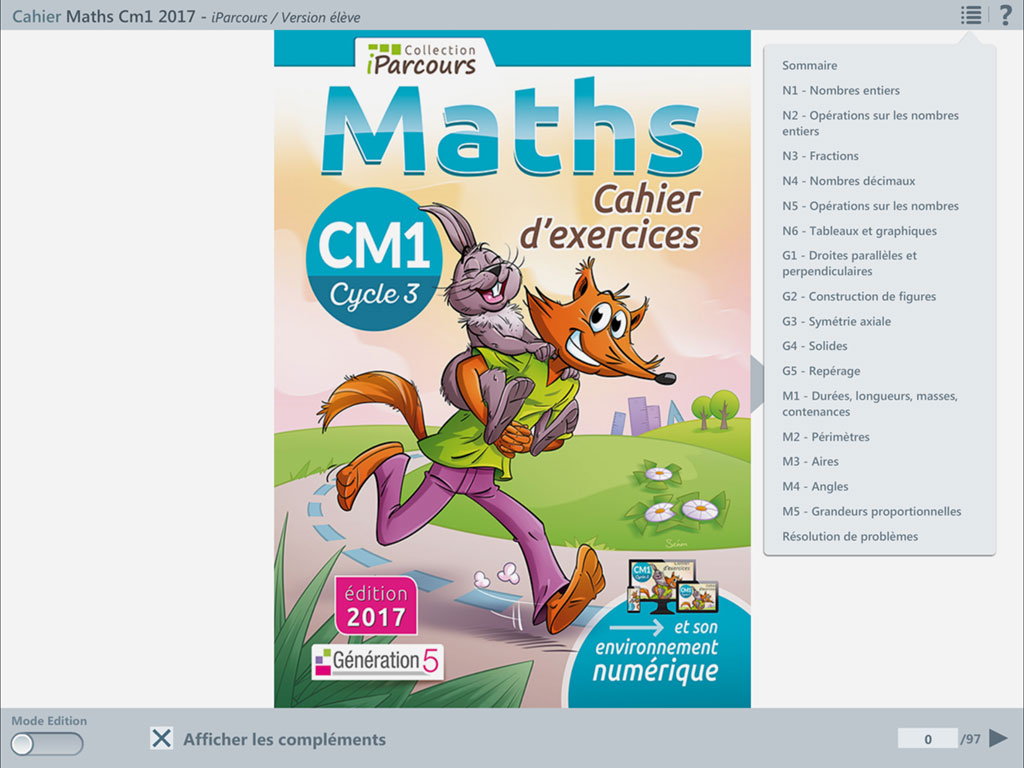
Task: Click the édition 2017 badge on cover
Action: [x=376, y=605]
